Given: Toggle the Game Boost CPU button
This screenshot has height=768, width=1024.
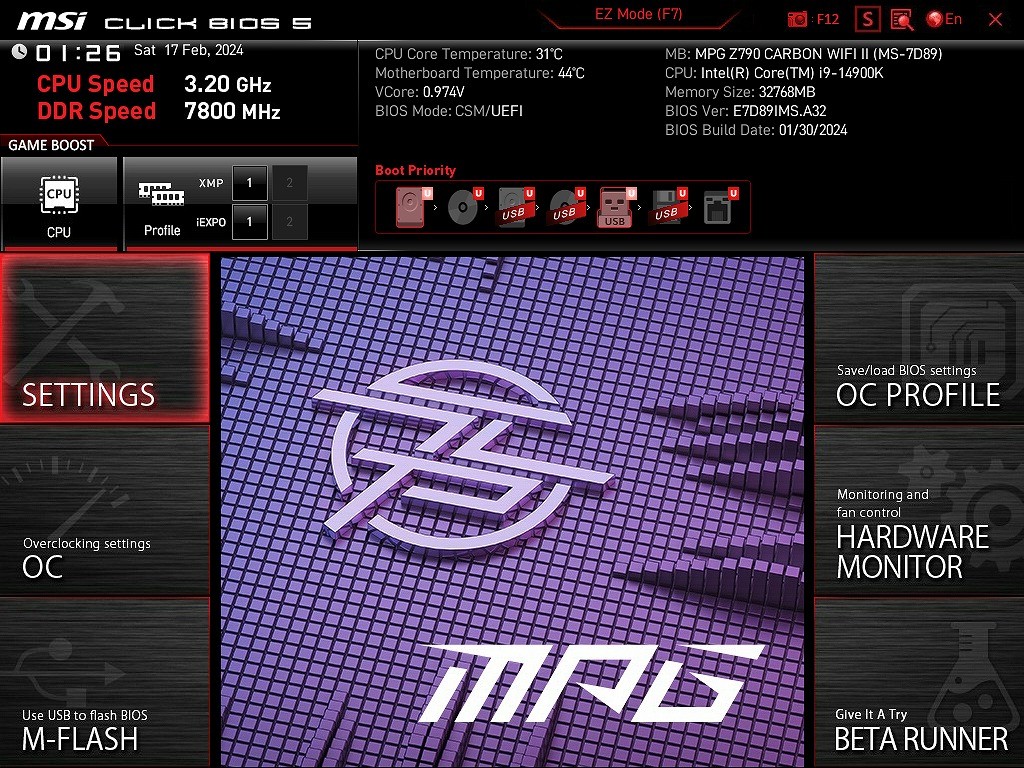Looking at the screenshot, I should coord(59,203).
